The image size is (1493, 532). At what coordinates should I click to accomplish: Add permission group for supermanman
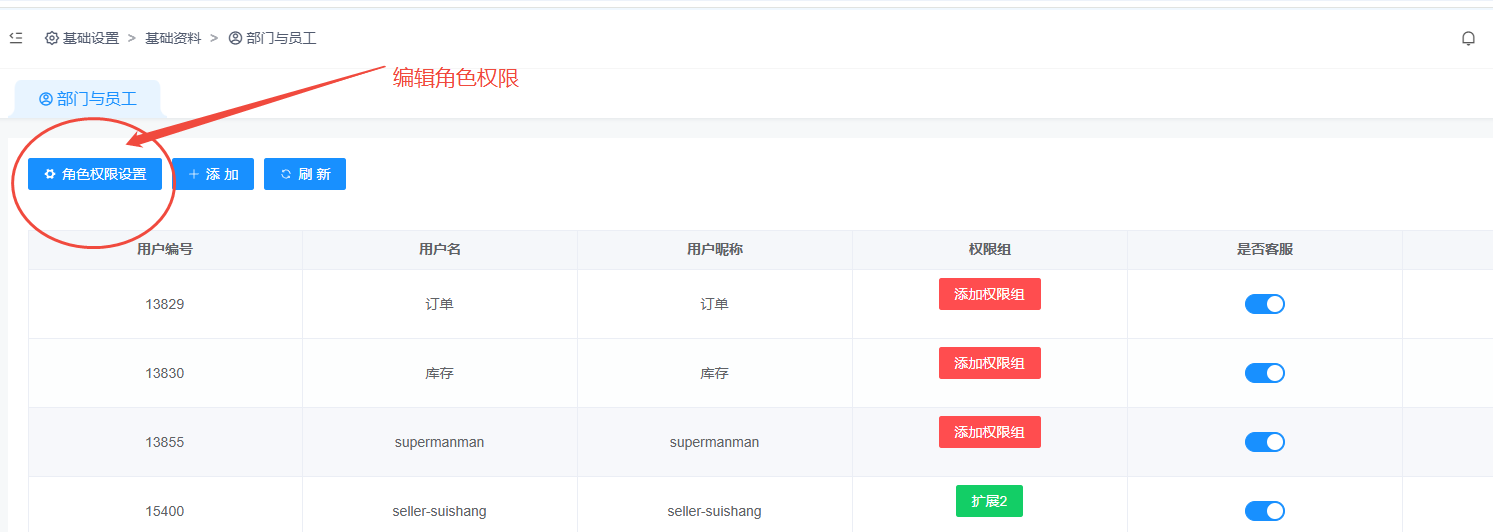(989, 432)
